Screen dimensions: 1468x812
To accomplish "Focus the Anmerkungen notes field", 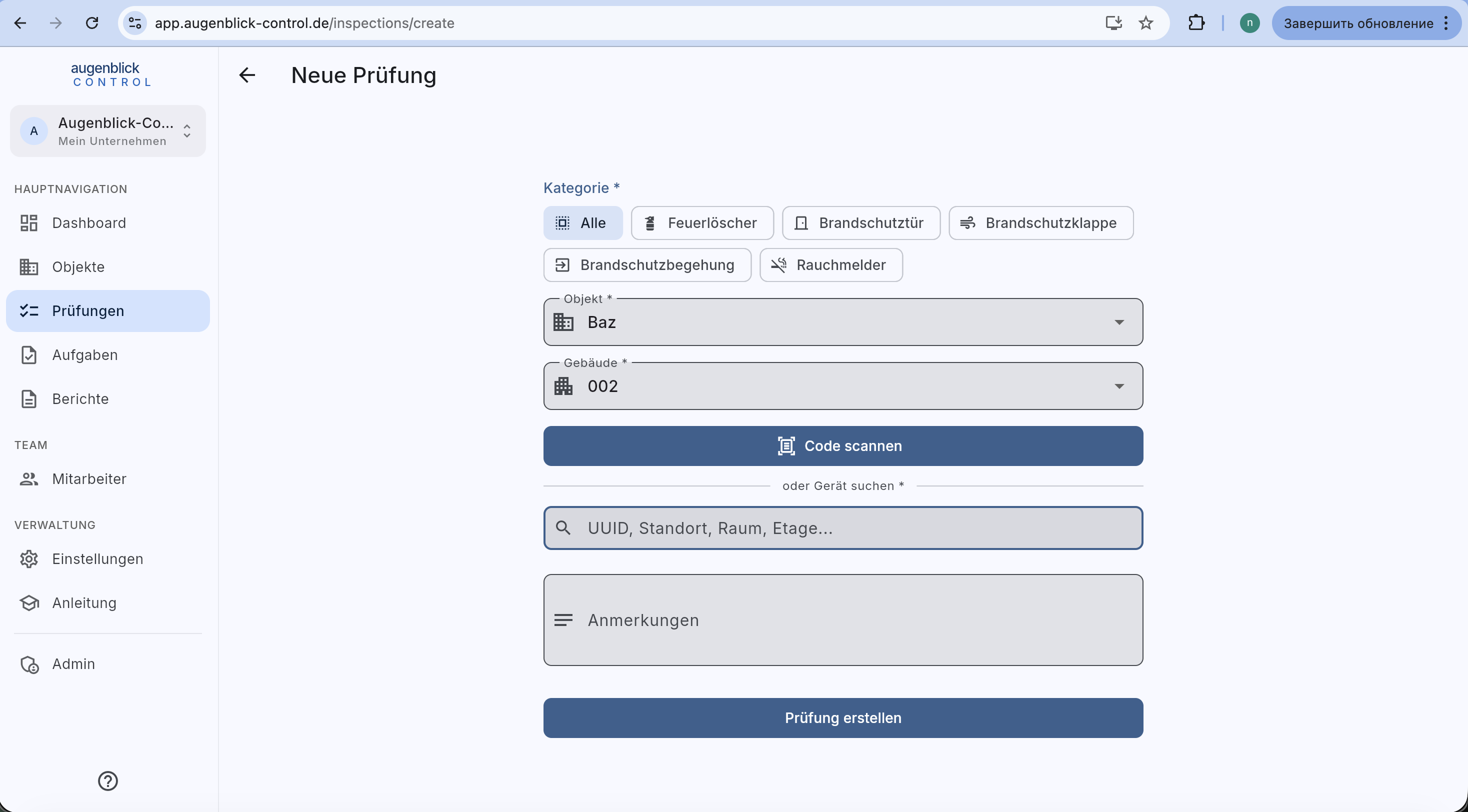I will (843, 620).
